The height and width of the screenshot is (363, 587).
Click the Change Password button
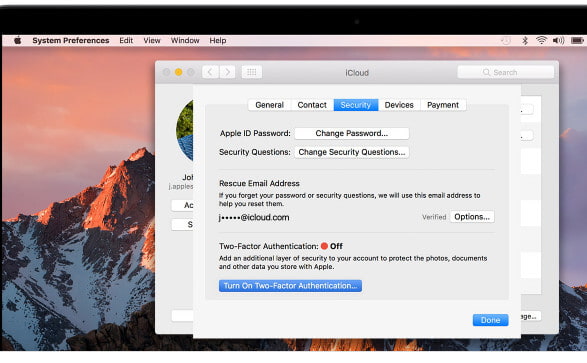coord(352,133)
